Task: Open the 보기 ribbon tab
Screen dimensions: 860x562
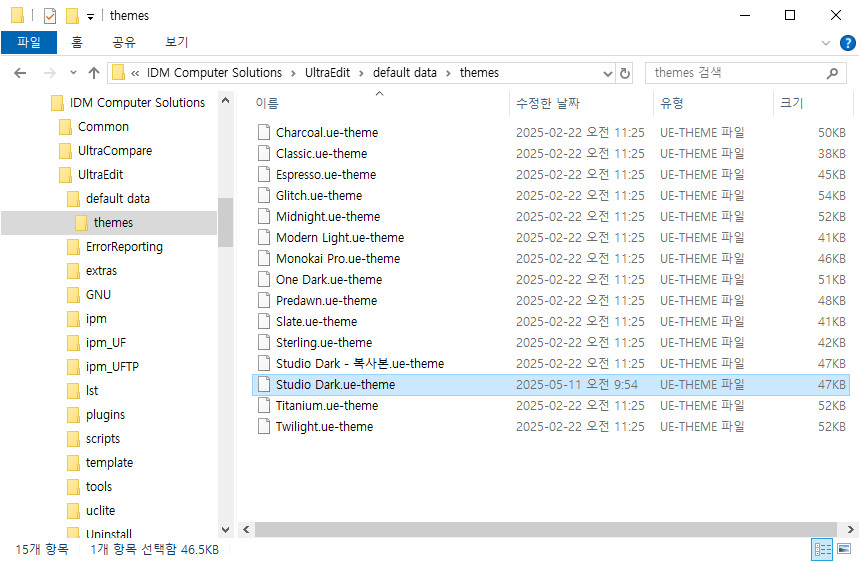Action: tap(177, 42)
